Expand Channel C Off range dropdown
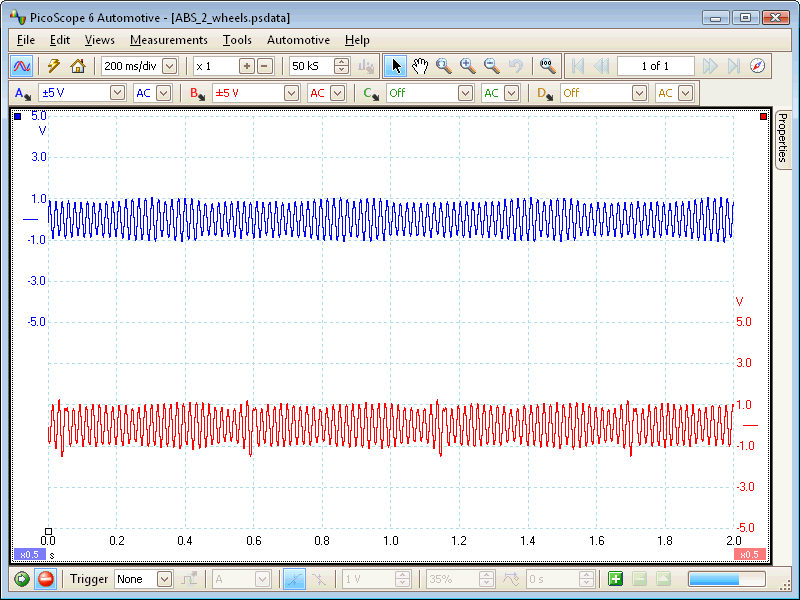The width and height of the screenshot is (800, 600). pos(465,93)
